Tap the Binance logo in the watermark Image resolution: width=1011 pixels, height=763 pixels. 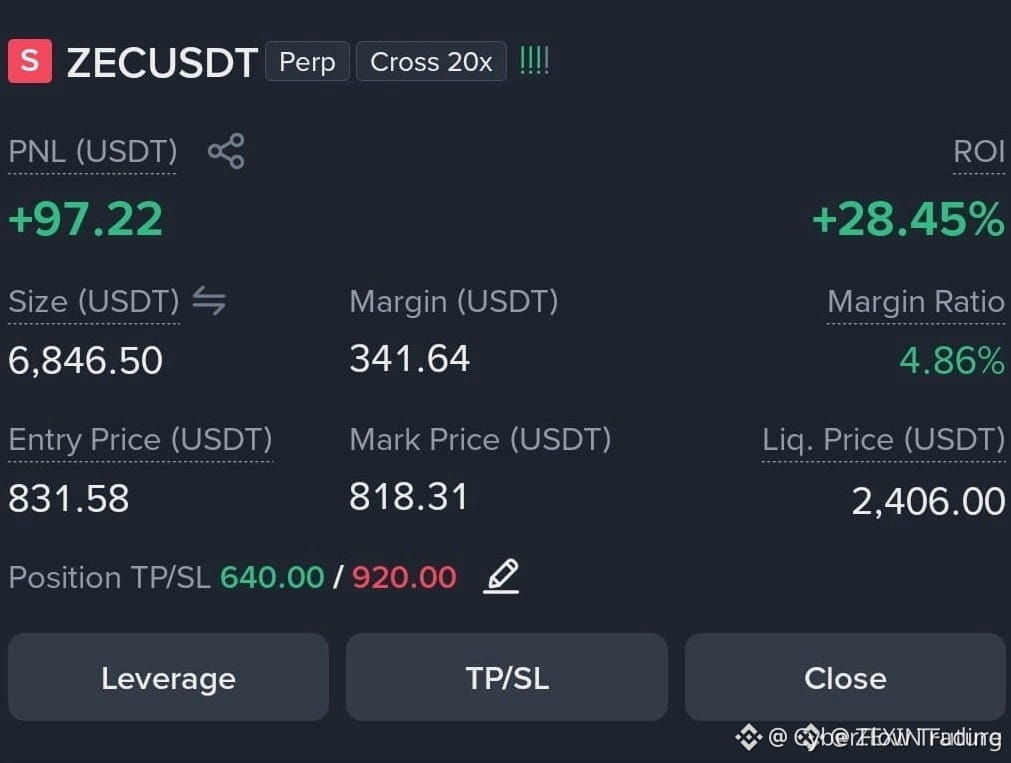748,737
